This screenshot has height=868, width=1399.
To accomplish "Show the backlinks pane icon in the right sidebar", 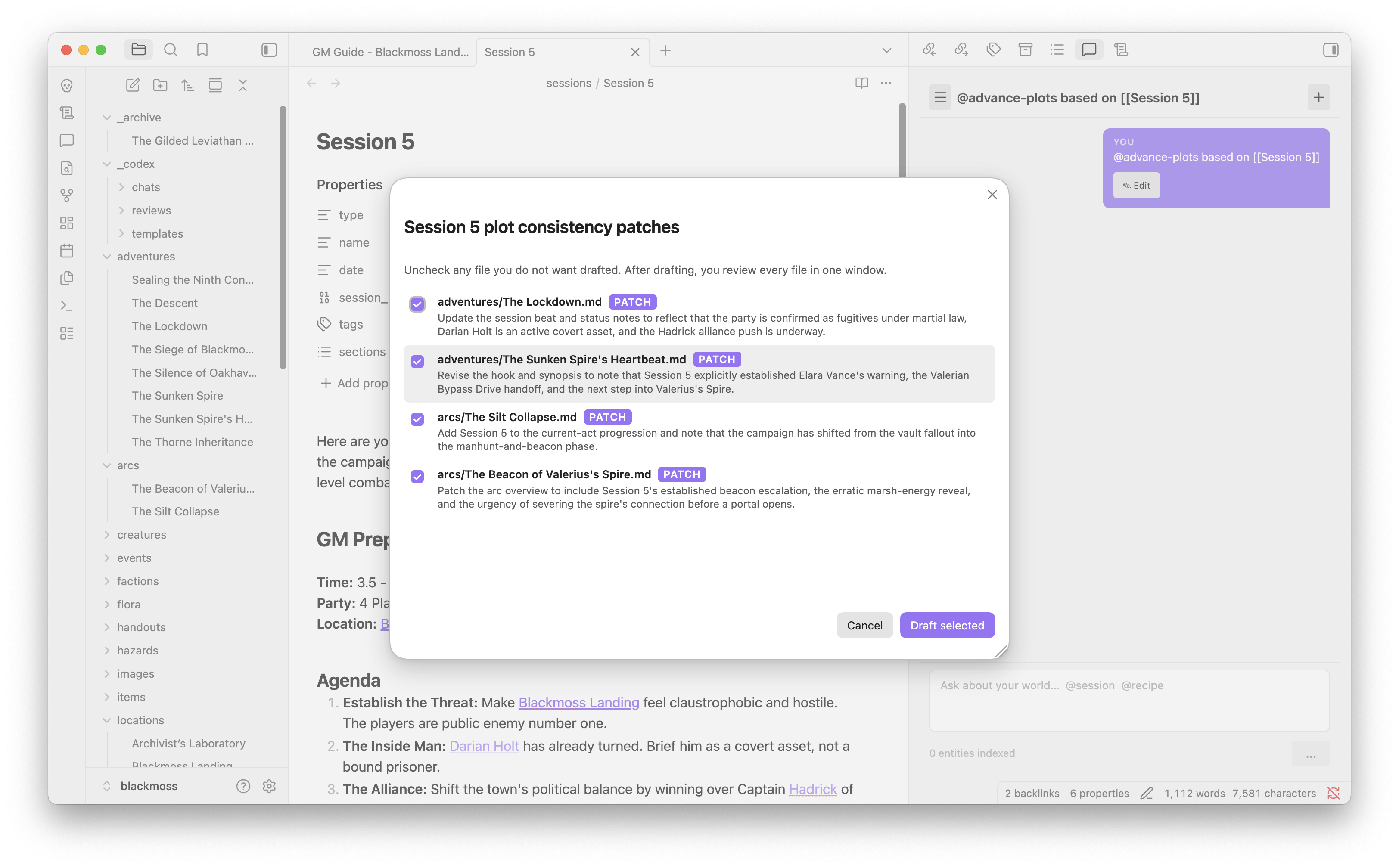I will tap(929, 50).
